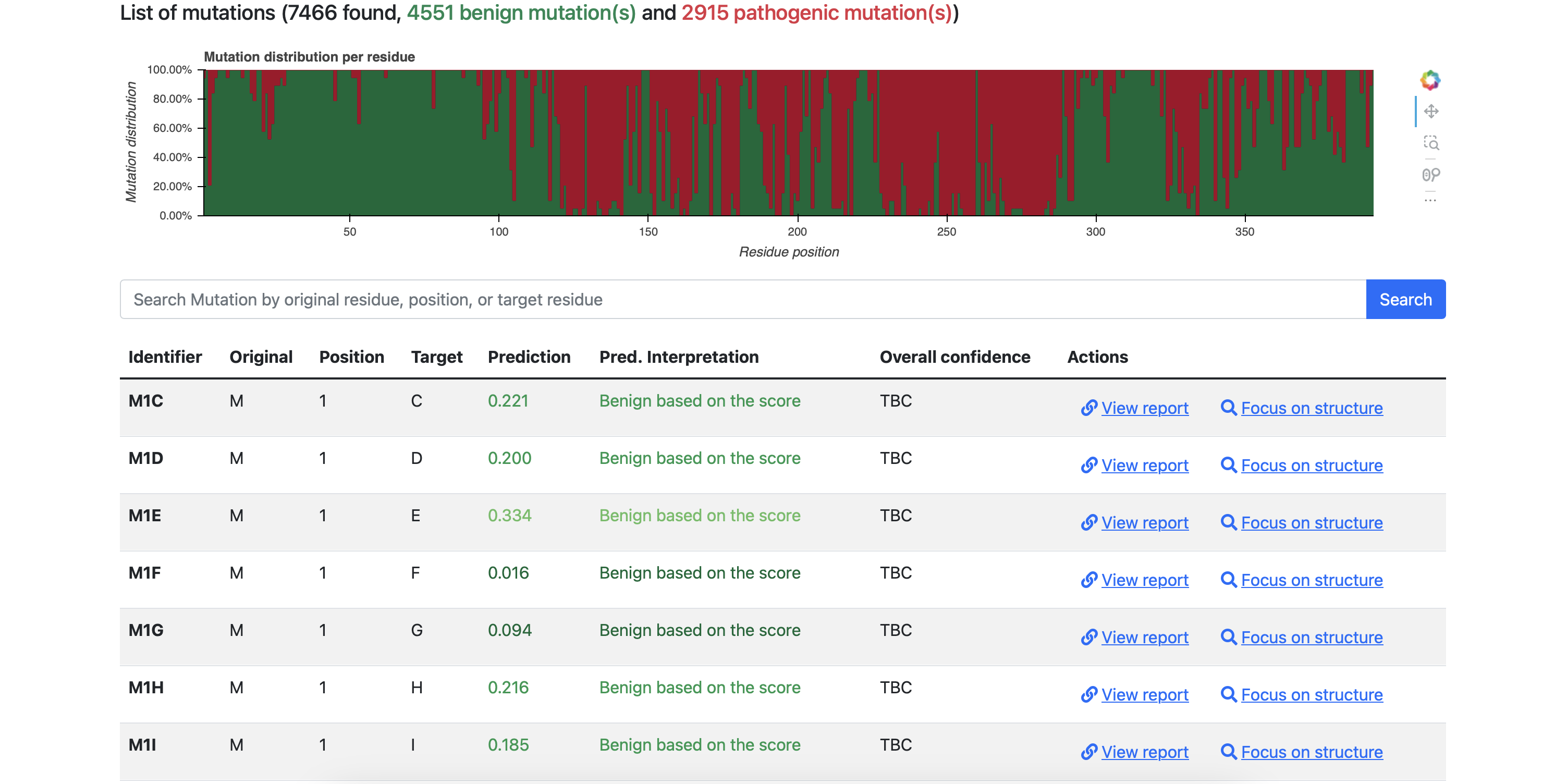
Task: Click chain link icon in M1H row
Action: tap(1089, 694)
